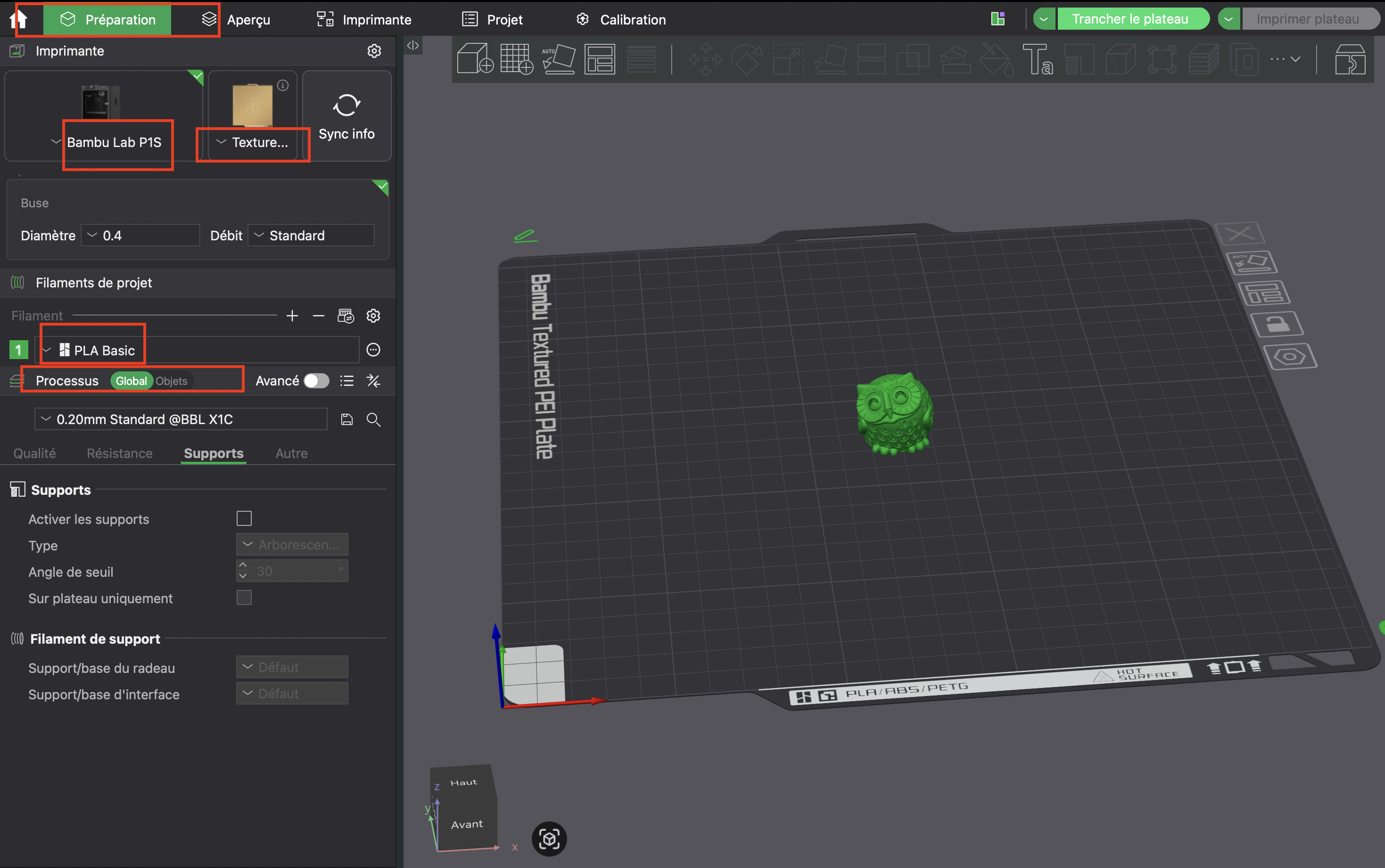
Task: Select the Objets process mode
Action: click(171, 381)
